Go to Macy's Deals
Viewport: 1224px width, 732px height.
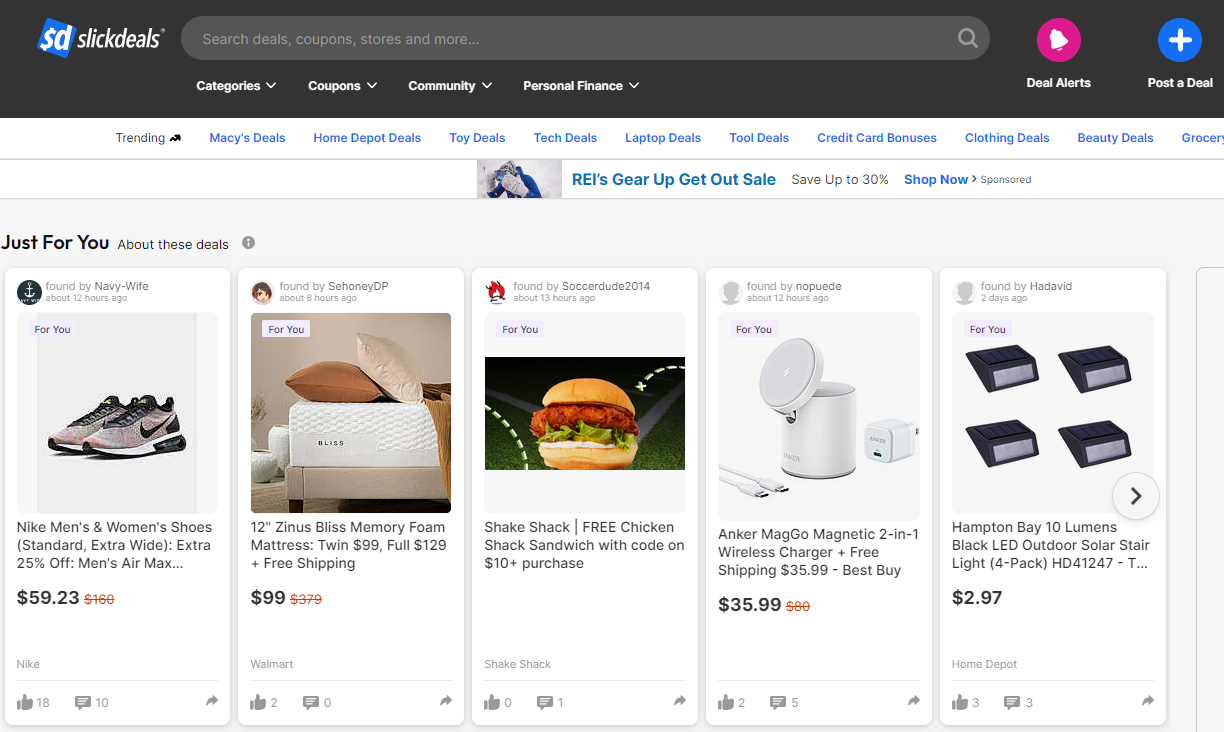(247, 138)
